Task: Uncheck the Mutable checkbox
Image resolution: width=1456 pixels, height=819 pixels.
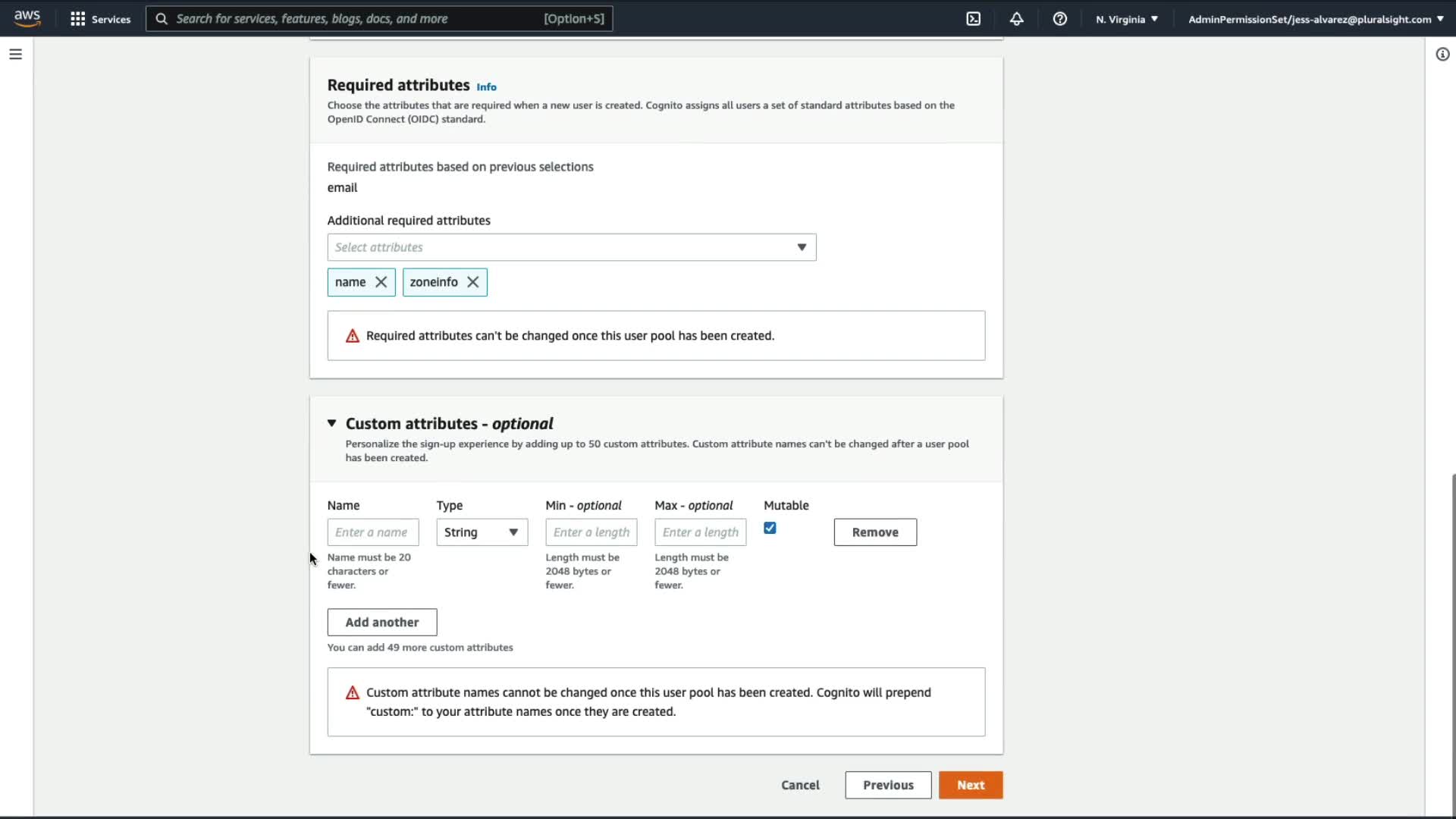Action: point(770,529)
